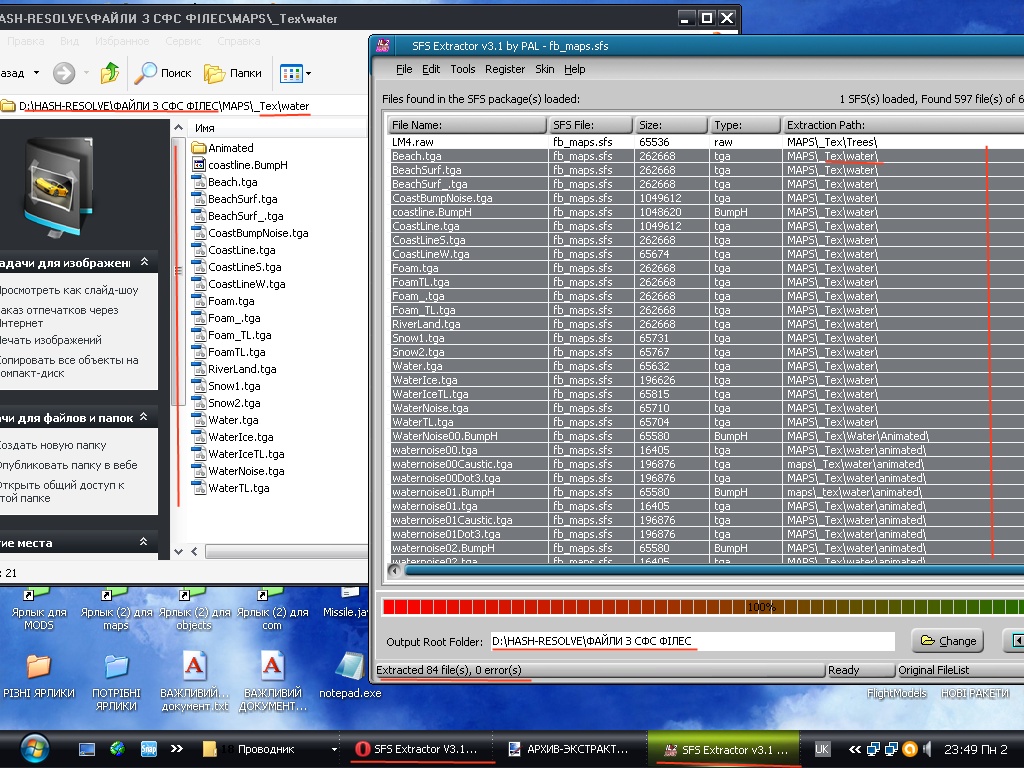Select the coastline.BumpH file icon

pyautogui.click(x=198, y=165)
